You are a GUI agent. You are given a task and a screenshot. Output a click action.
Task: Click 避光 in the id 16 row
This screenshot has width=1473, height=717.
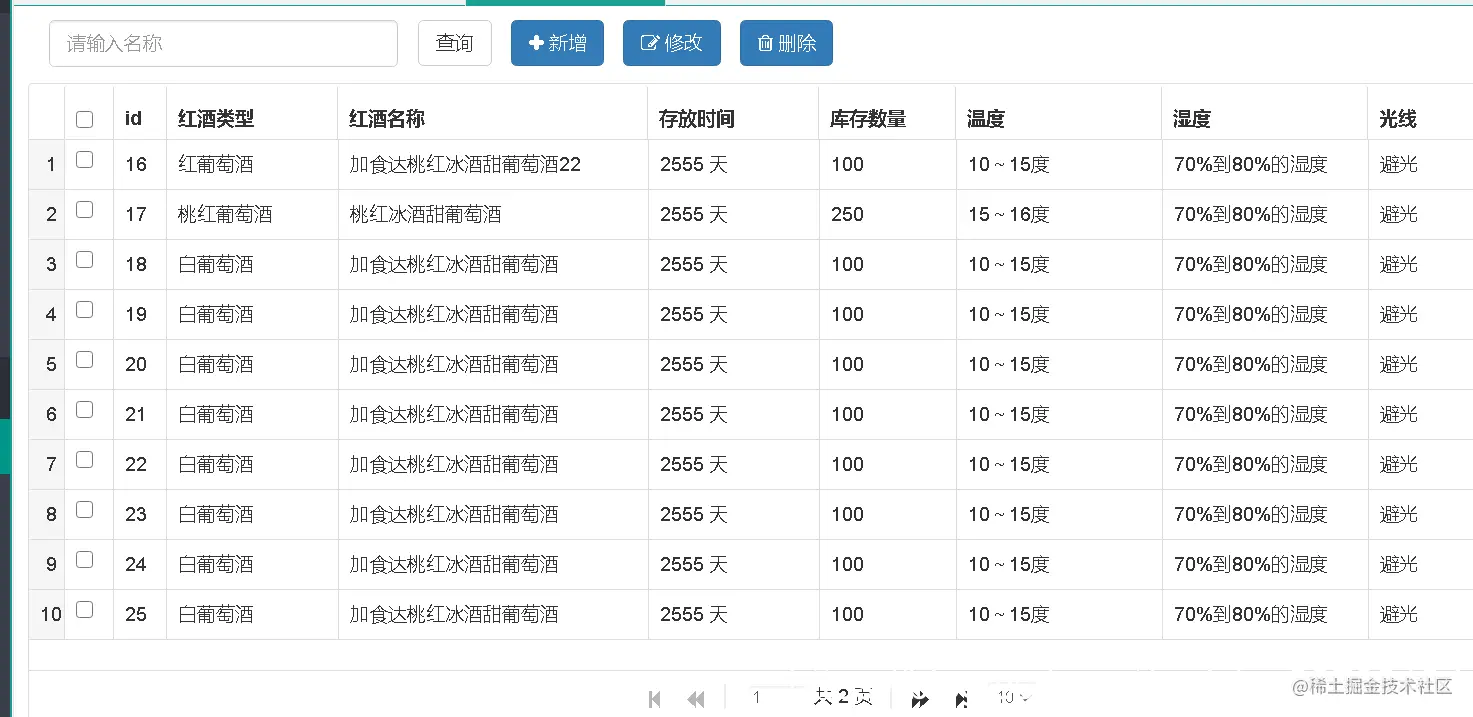click(1399, 165)
